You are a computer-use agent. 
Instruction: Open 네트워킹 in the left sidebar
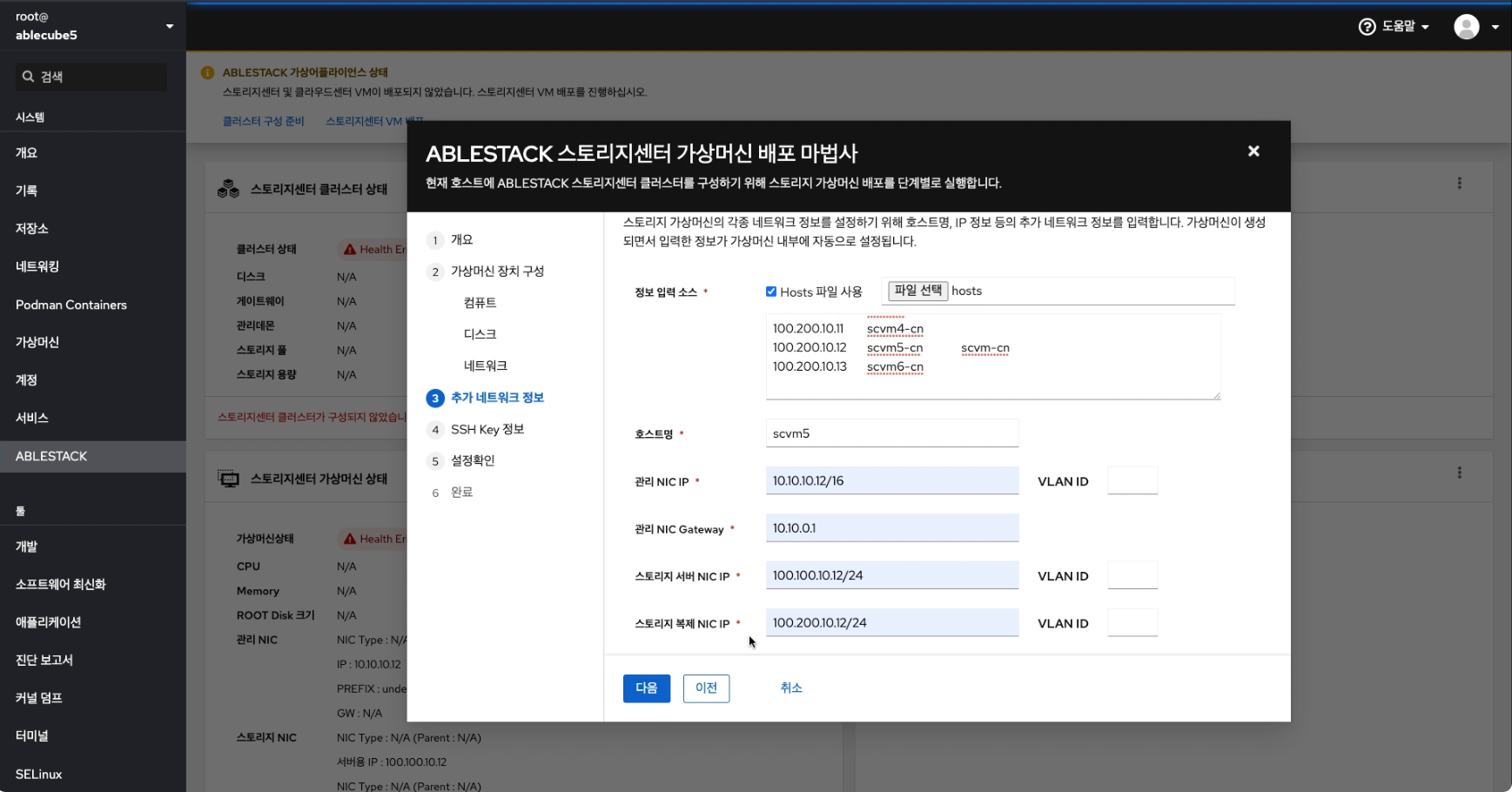click(x=93, y=266)
